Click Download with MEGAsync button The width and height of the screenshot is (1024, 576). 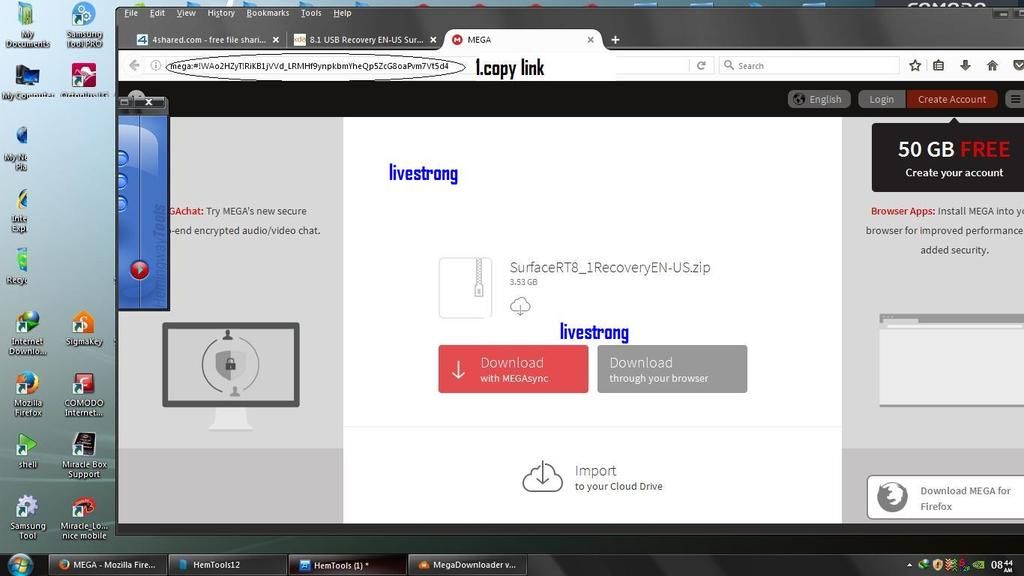coord(513,369)
